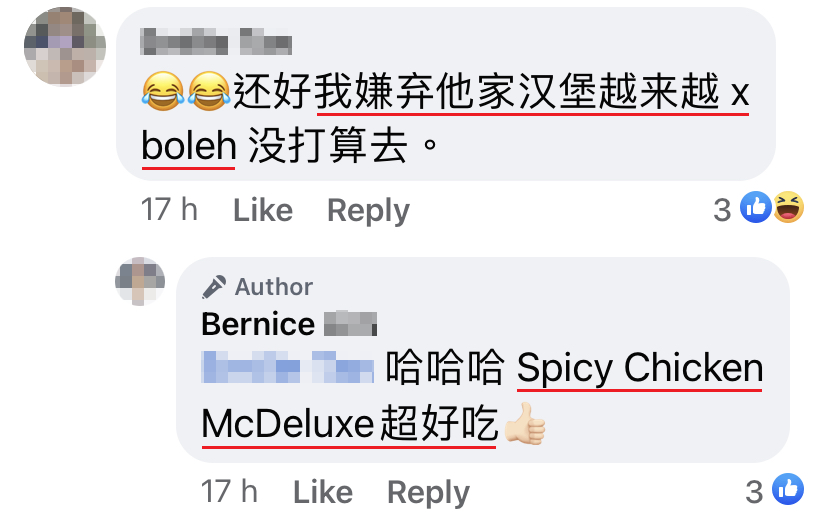This screenshot has width=828, height=515.
Task: Open Bernice's small profile picture
Action: [x=140, y=282]
